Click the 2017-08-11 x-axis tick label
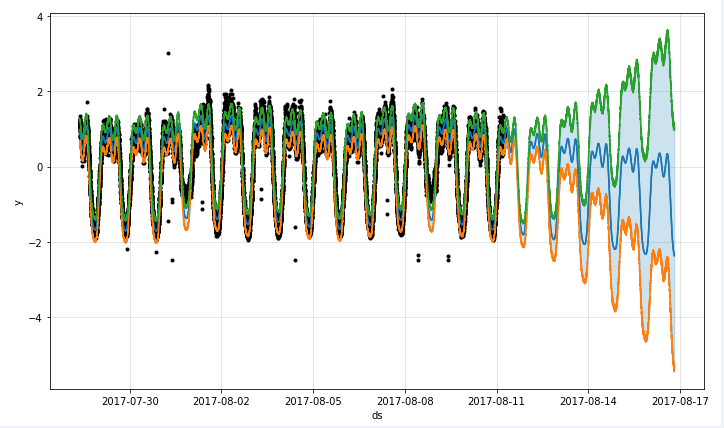The image size is (724, 428). (x=497, y=401)
